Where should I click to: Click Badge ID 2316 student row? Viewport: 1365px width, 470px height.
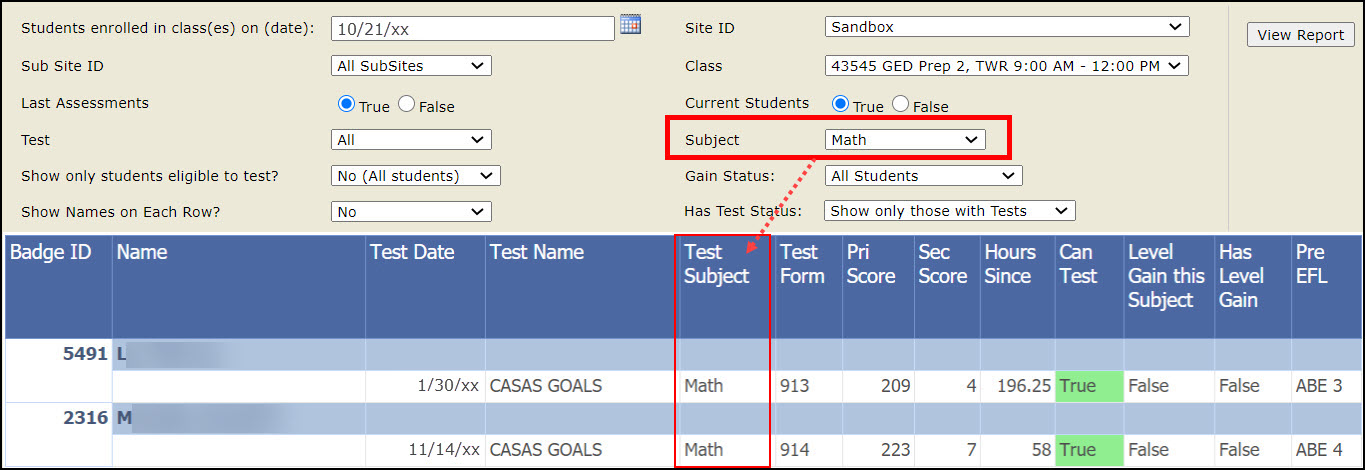[x=84, y=418]
